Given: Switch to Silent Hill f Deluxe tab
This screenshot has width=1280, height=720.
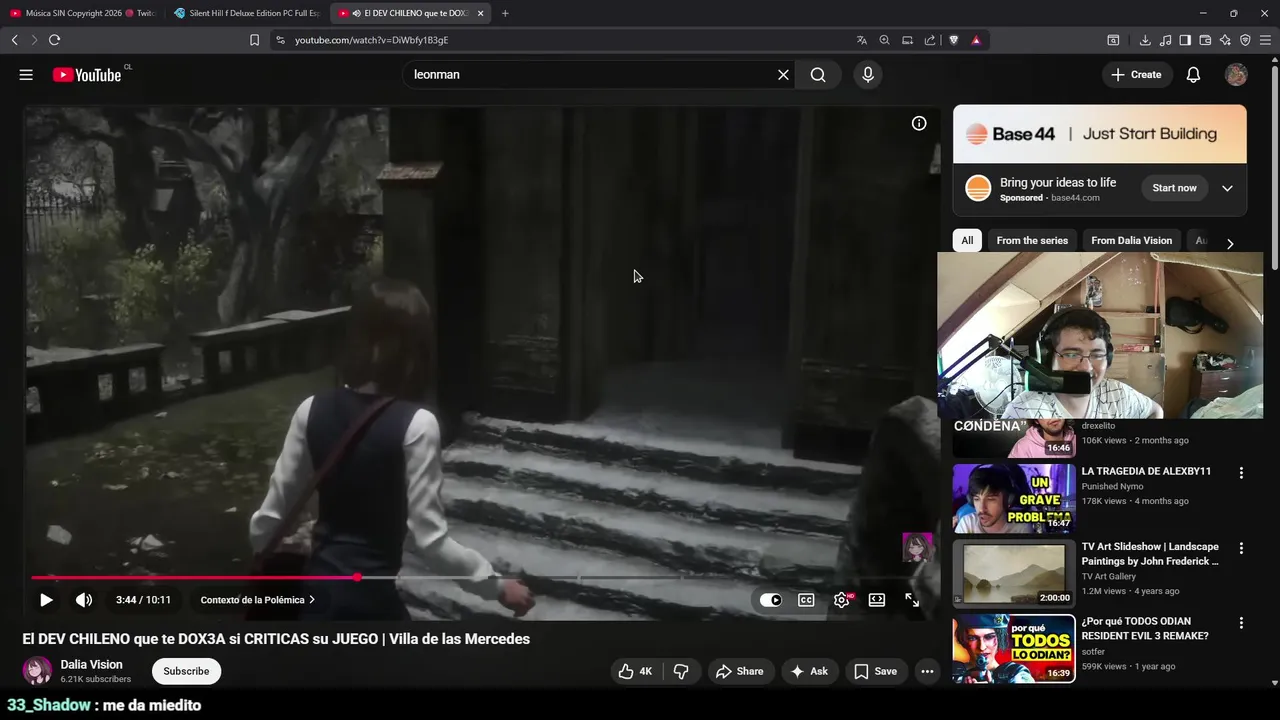Looking at the screenshot, I should pos(246,13).
